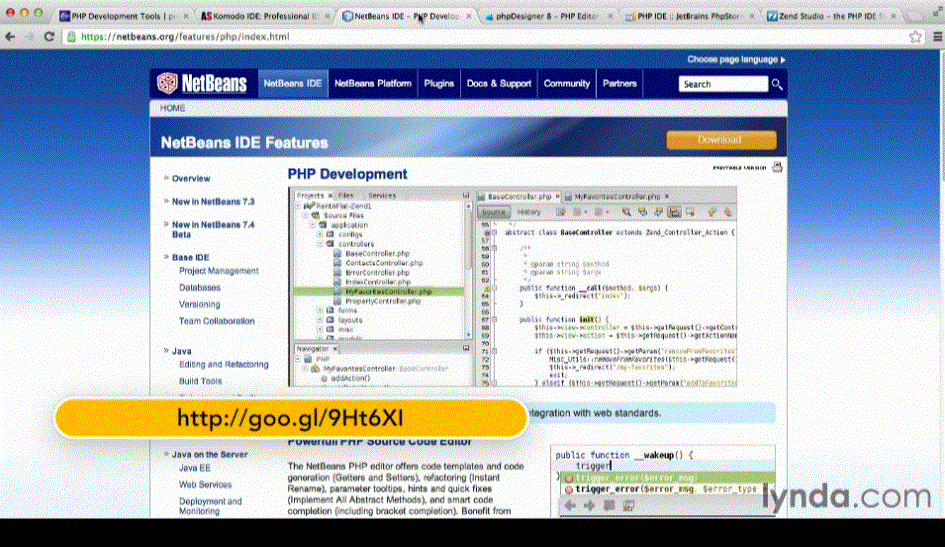This screenshot has width=945, height=547.
Task: Open Chrome menu hamburger icon
Action: tap(938, 37)
